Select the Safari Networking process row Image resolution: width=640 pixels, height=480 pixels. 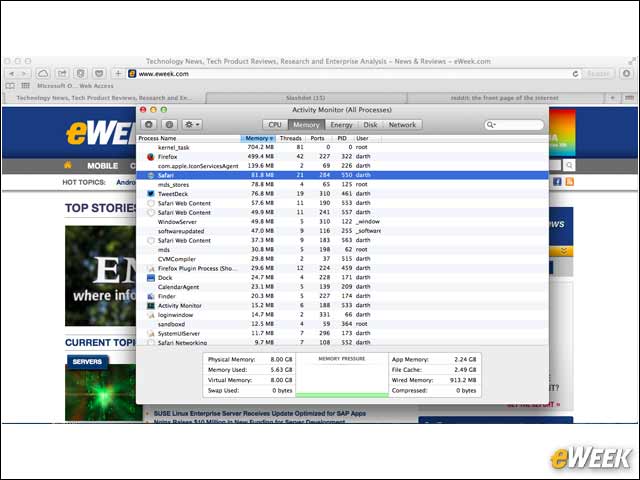coord(342,342)
